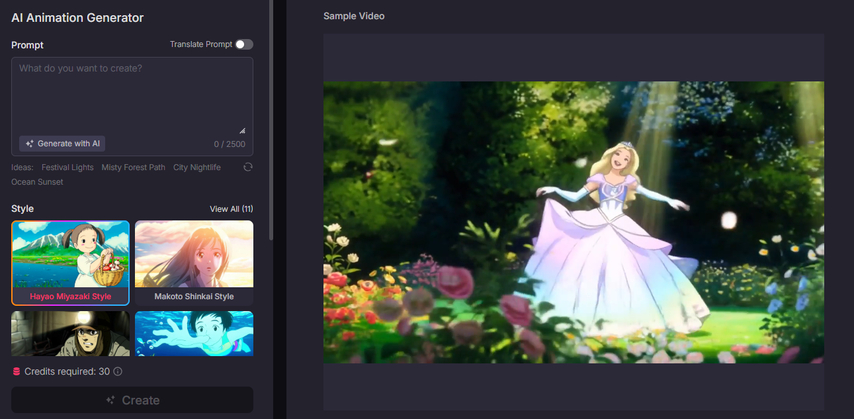This screenshot has height=419, width=854.
Task: Click the 0 / 2500 character counter
Action: (x=230, y=145)
